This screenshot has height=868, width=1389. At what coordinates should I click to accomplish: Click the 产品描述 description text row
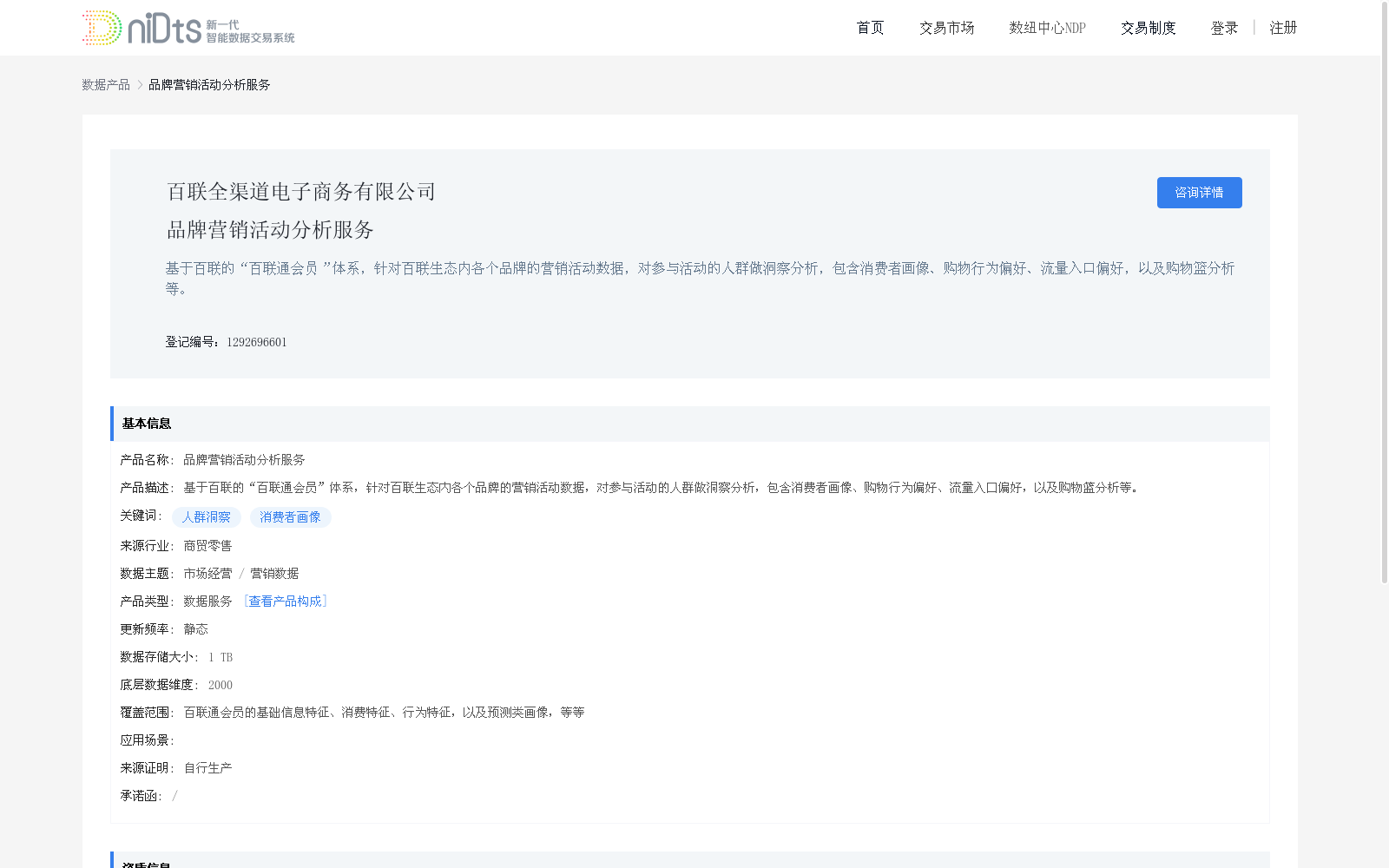pos(661,488)
